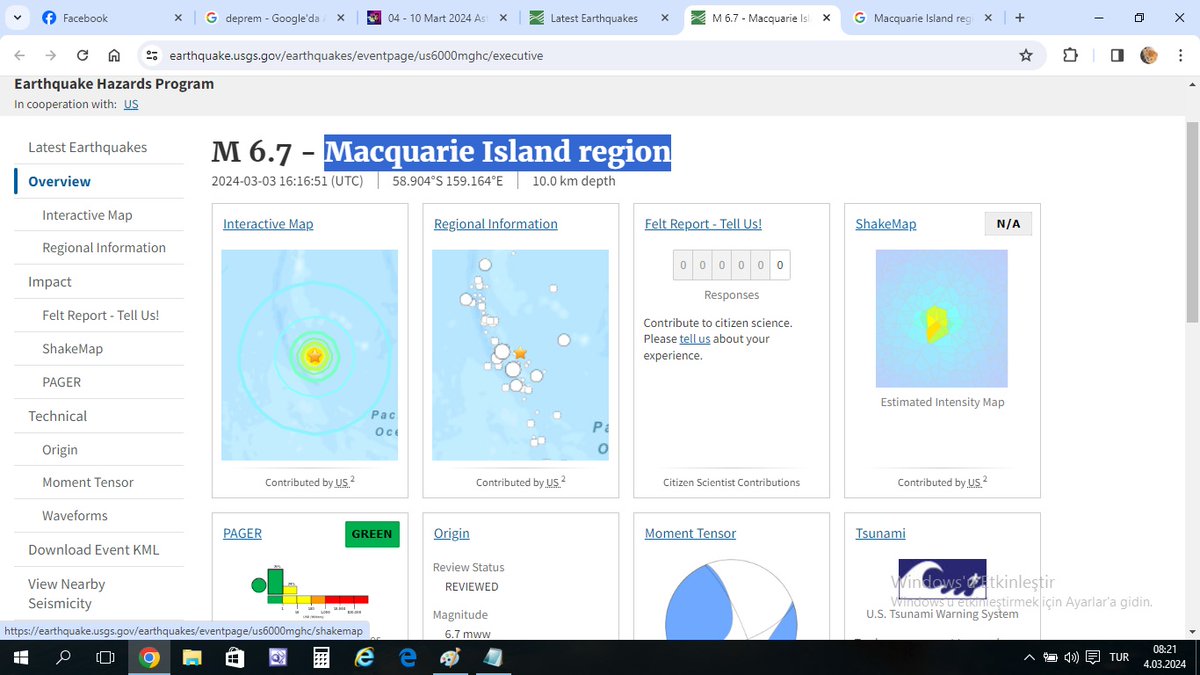
Task: Open the Felt Report - Tell Us! card link
Action: point(703,224)
